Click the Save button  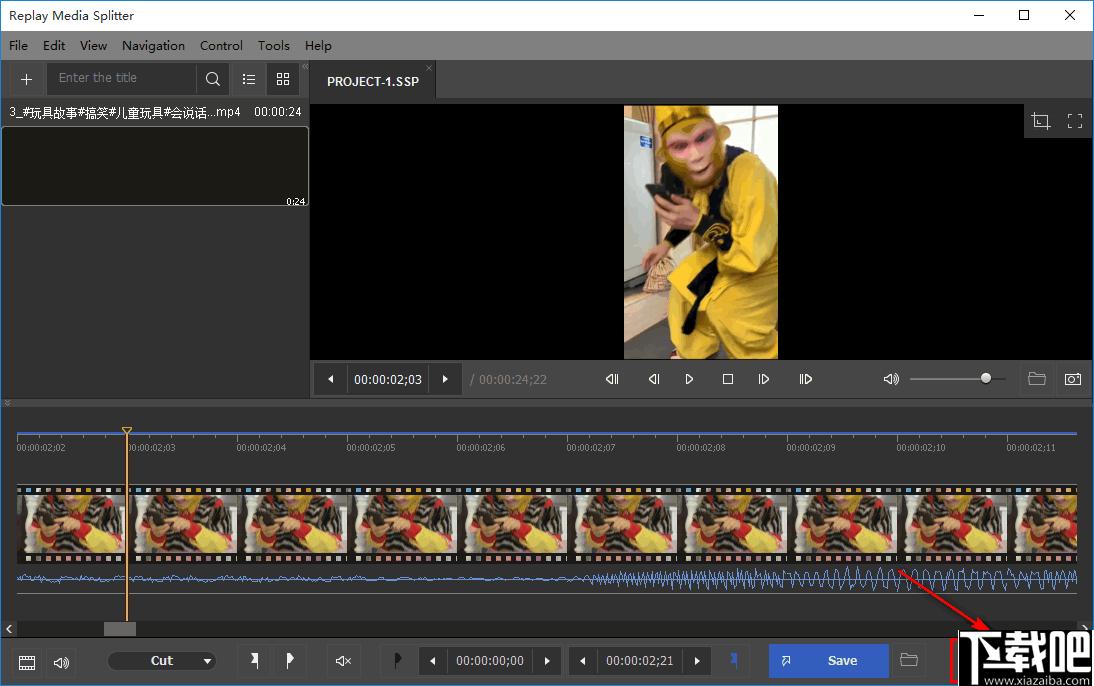829,661
